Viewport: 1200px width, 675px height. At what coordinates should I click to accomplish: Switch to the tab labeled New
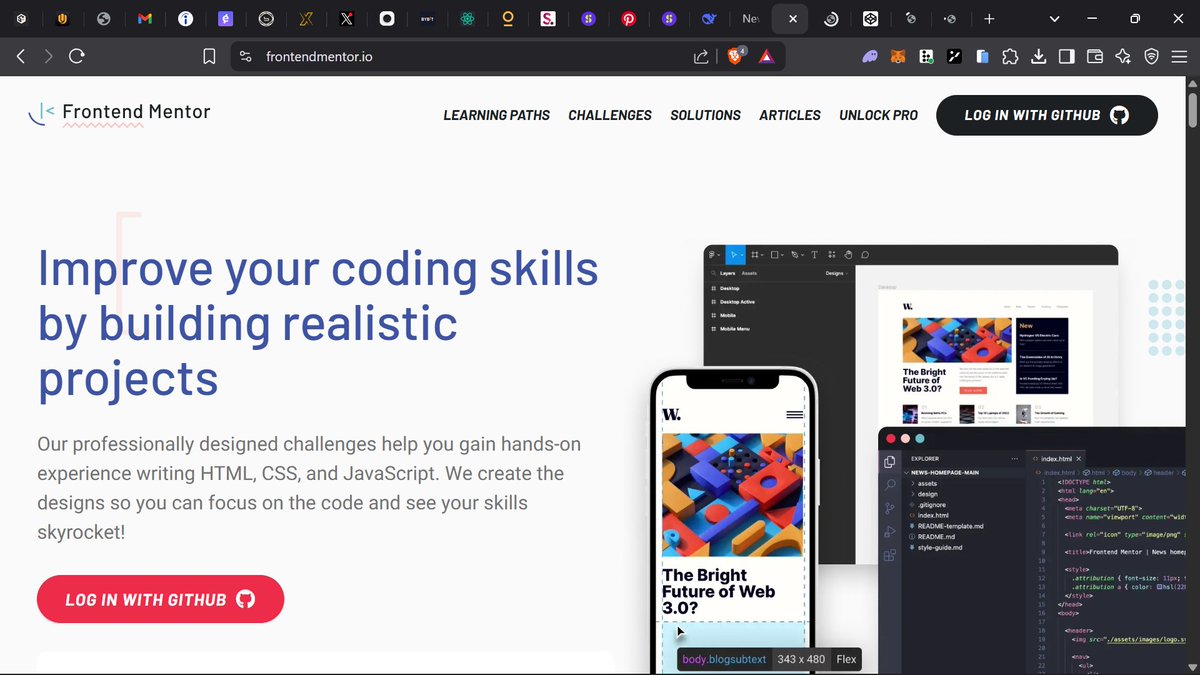750,18
